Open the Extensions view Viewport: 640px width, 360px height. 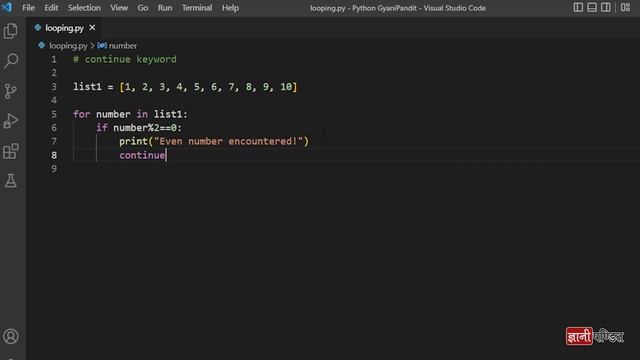tap(11, 151)
